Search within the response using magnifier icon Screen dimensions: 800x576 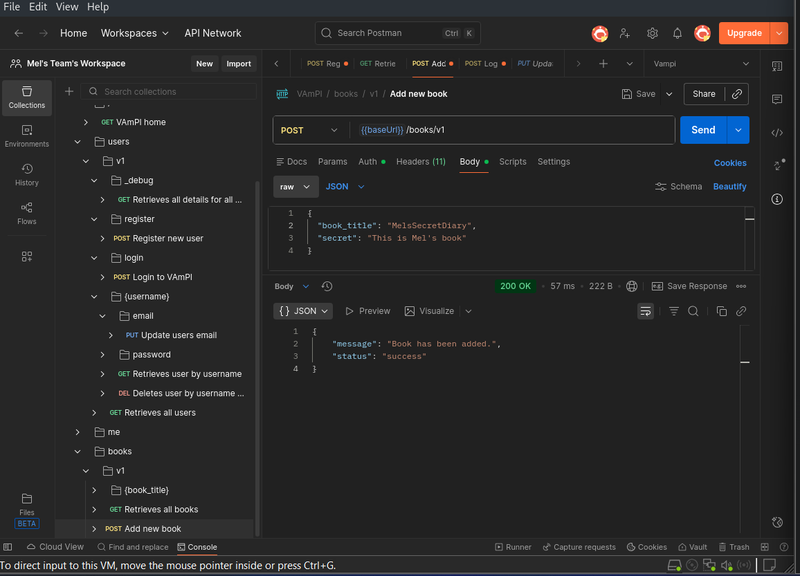(694, 311)
